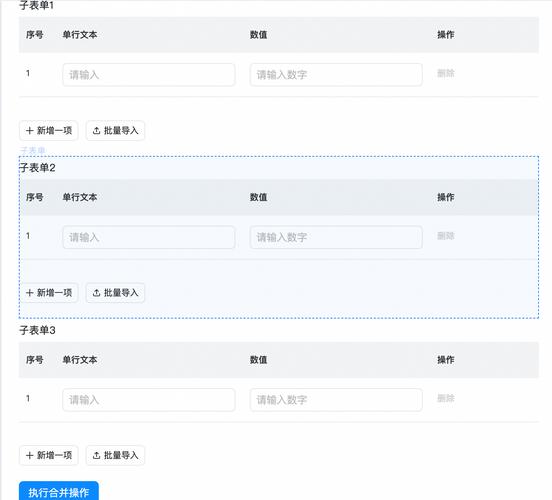The width and height of the screenshot is (552, 500).
Task: Click the 单行文本 column header in 子表单3
Action: [80, 360]
